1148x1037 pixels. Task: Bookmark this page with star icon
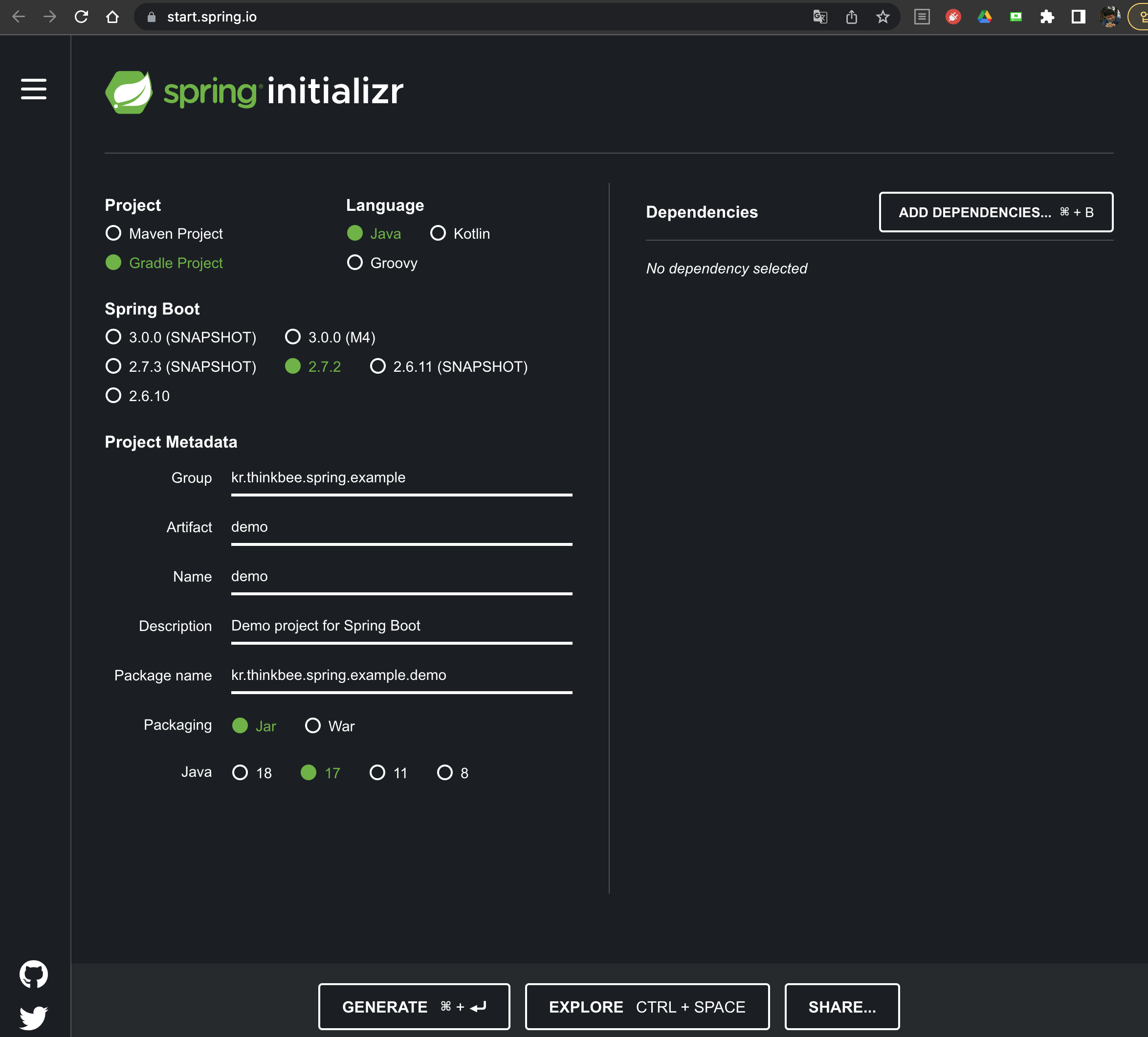883,17
